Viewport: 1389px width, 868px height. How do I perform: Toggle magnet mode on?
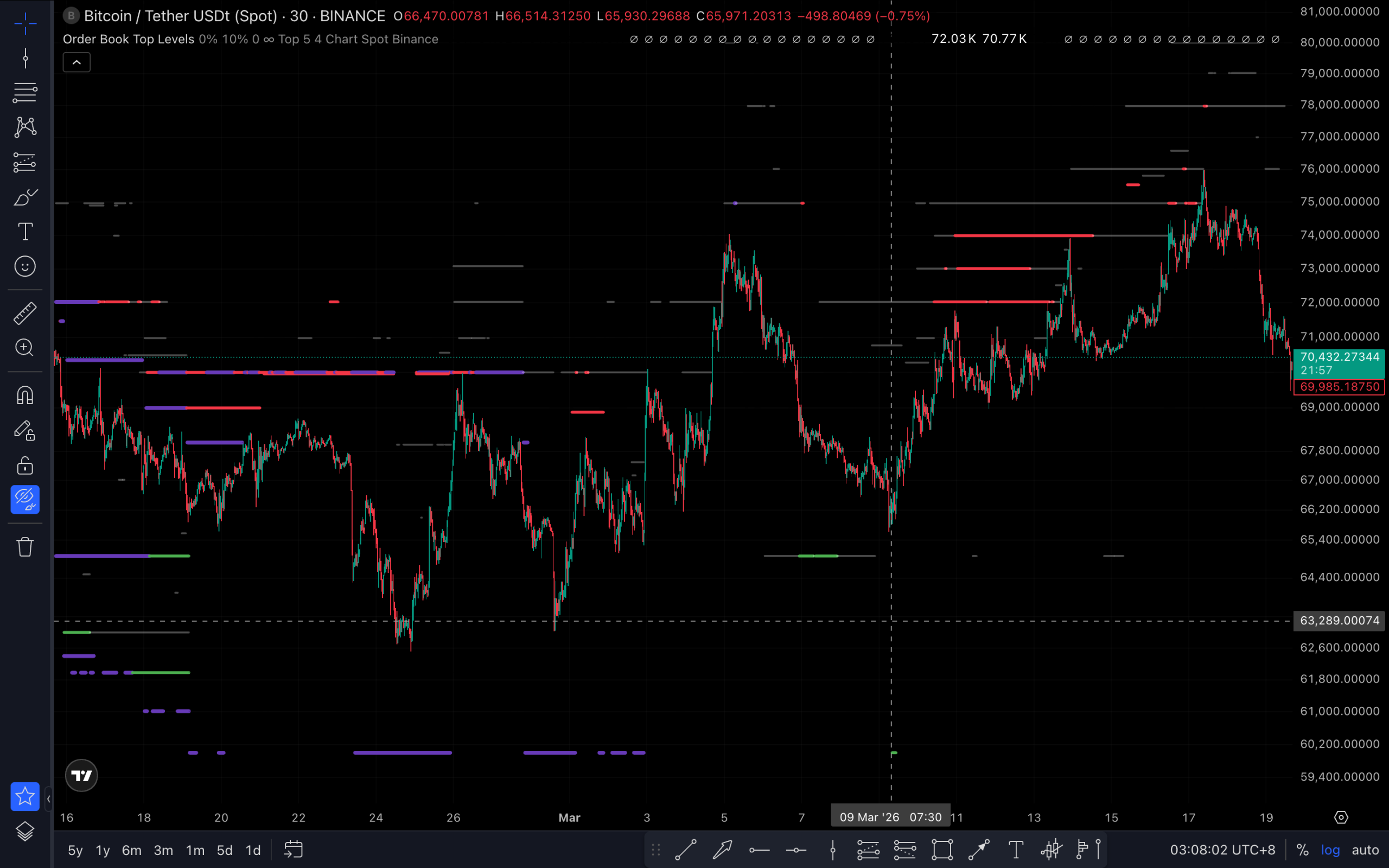[24, 395]
